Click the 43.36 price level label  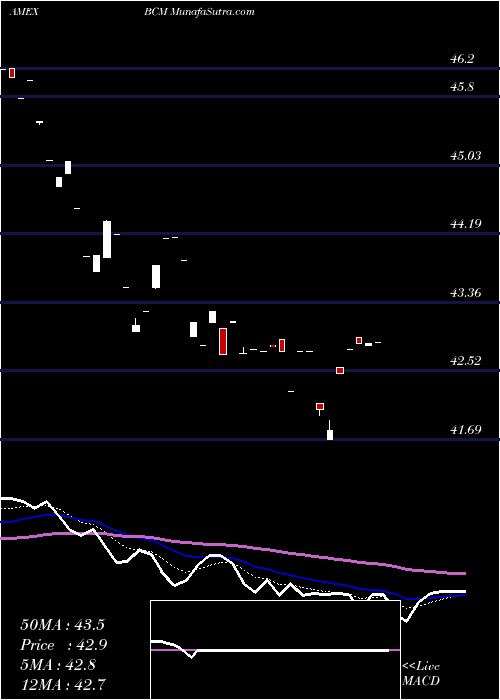(465, 293)
